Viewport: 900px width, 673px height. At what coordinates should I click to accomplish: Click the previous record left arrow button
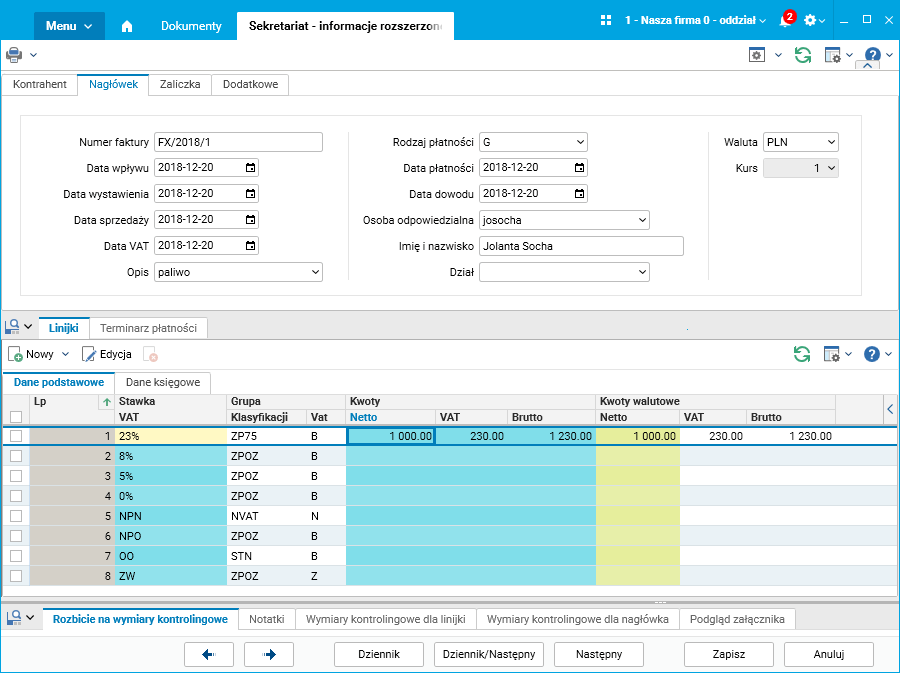click(209, 654)
